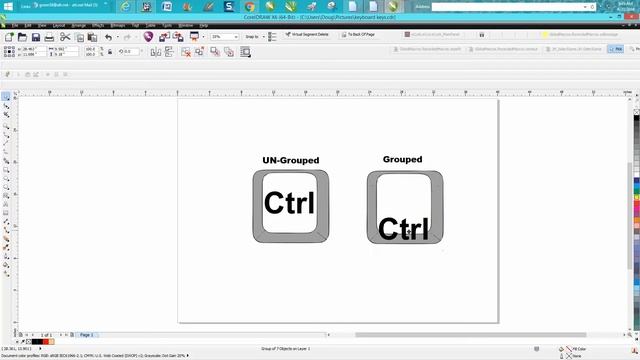Select the object origin grid
Screen dimensions: 640x360
9,51
